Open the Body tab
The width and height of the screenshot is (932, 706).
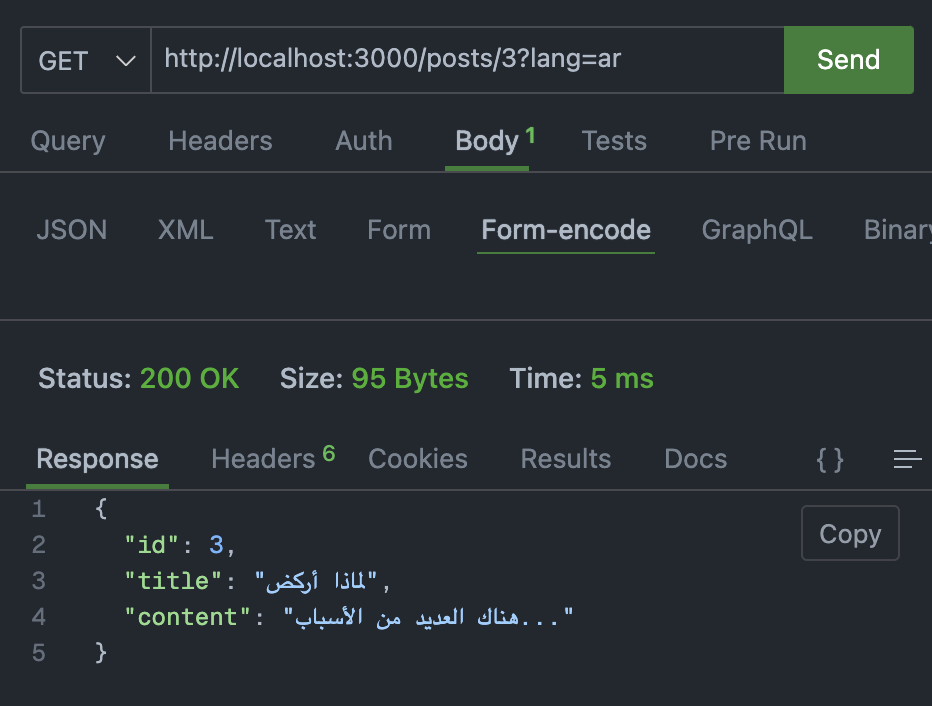(x=485, y=141)
